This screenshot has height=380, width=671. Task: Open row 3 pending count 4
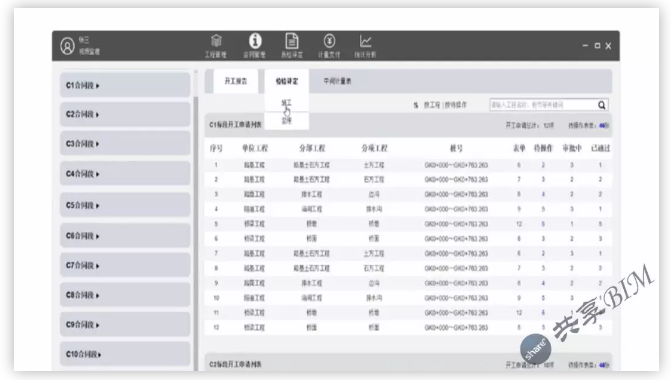[x=543, y=194]
